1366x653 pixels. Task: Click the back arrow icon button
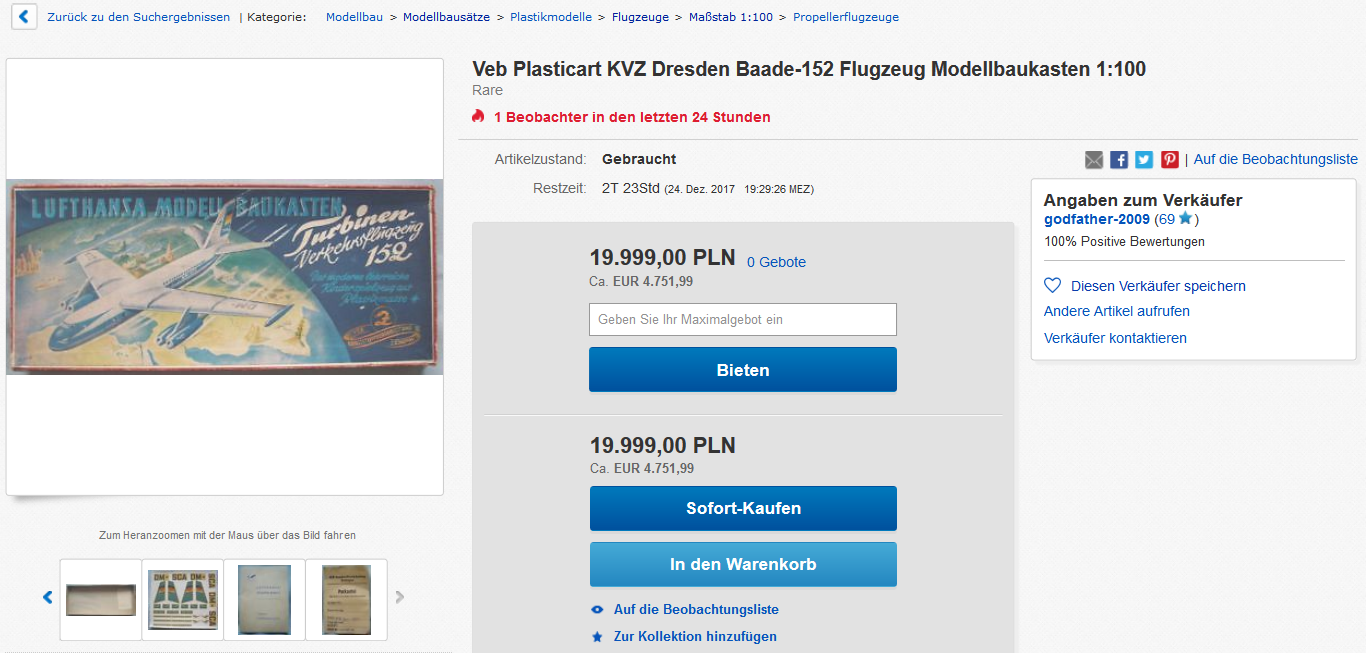24,17
